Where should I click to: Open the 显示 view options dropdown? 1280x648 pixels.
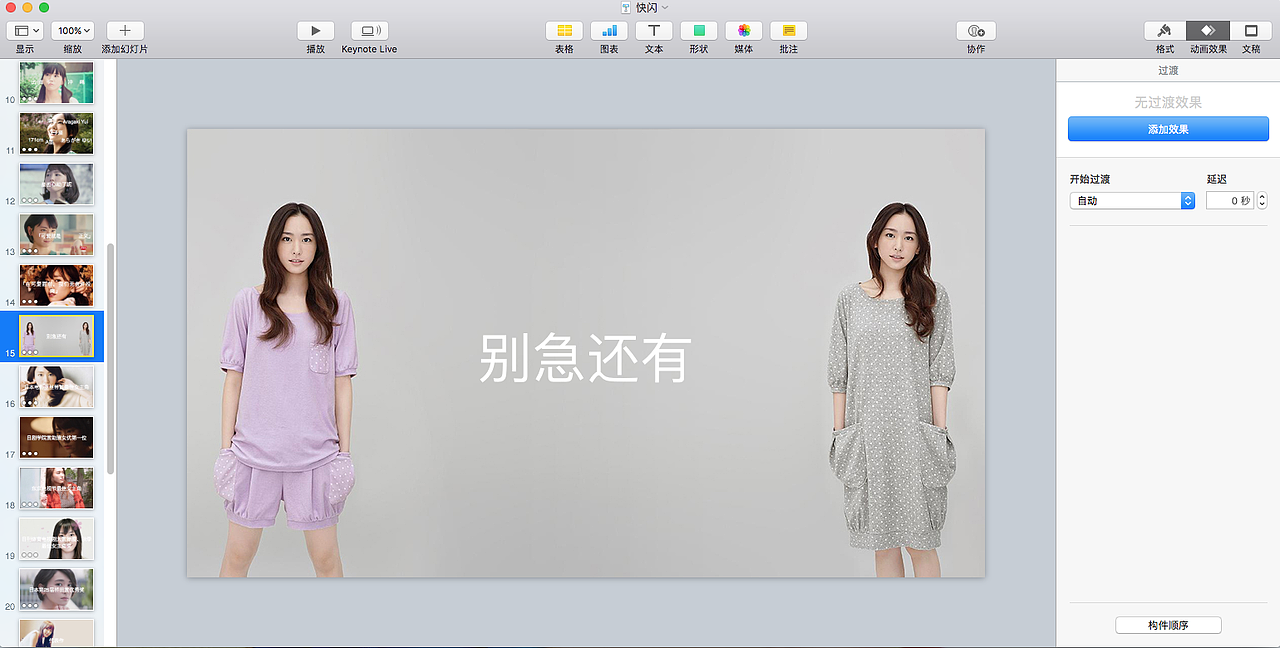[x=24, y=30]
